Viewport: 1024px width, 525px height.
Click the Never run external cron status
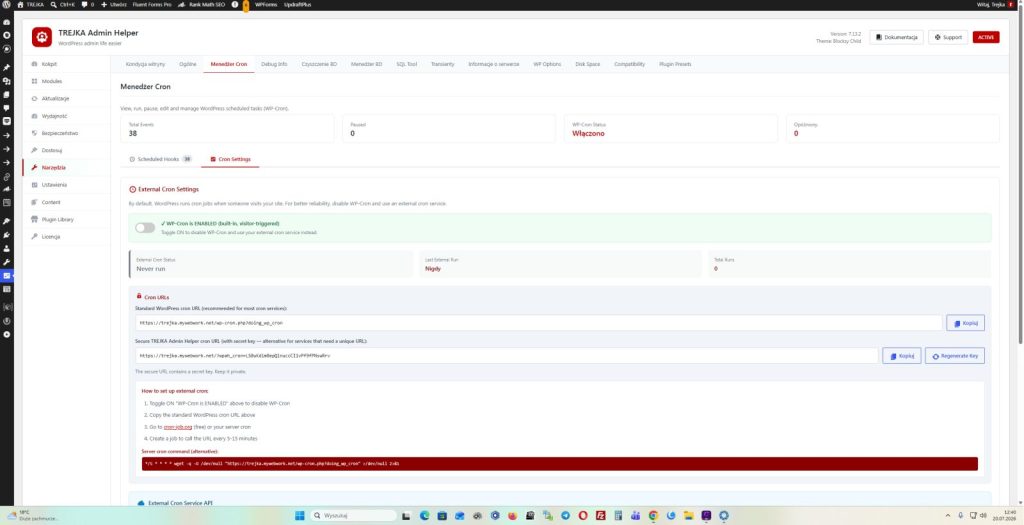[150, 269]
